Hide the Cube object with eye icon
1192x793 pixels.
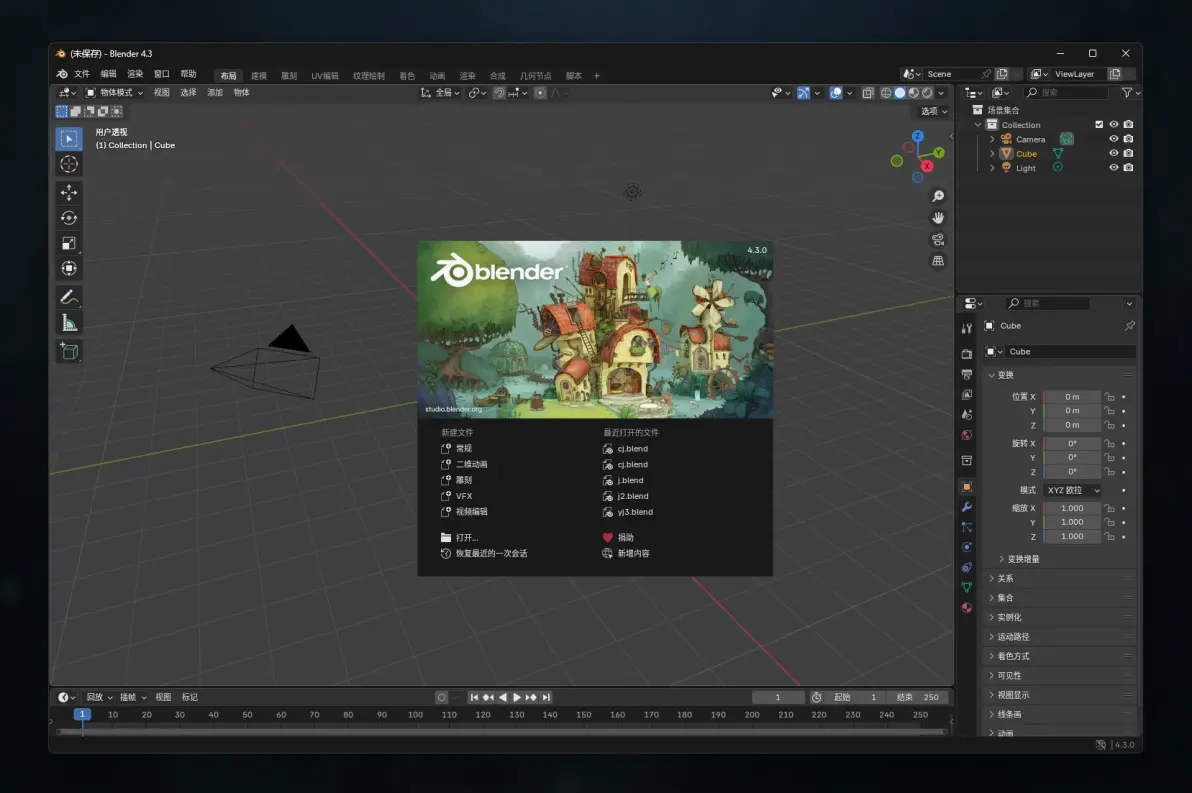pos(1114,154)
